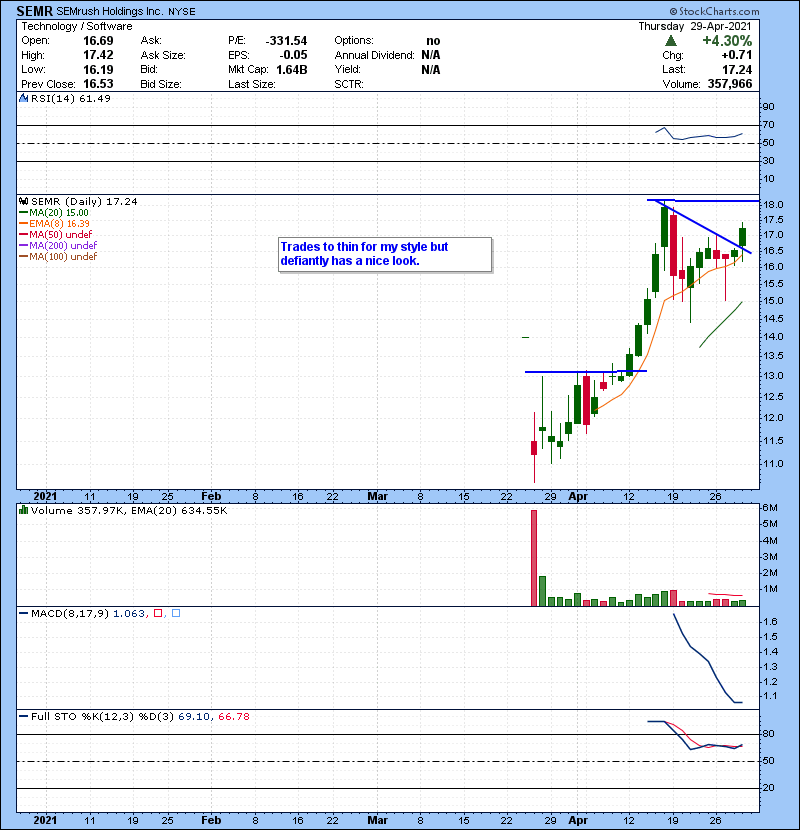Click the MACD(8,17,9) 1.063 label
Viewport: 800px width, 830px height.
88,614
